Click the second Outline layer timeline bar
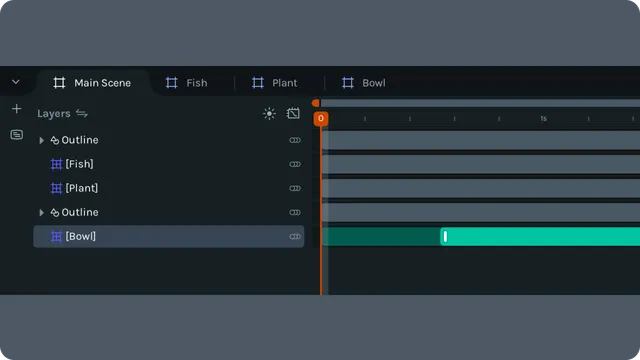 coord(481,213)
